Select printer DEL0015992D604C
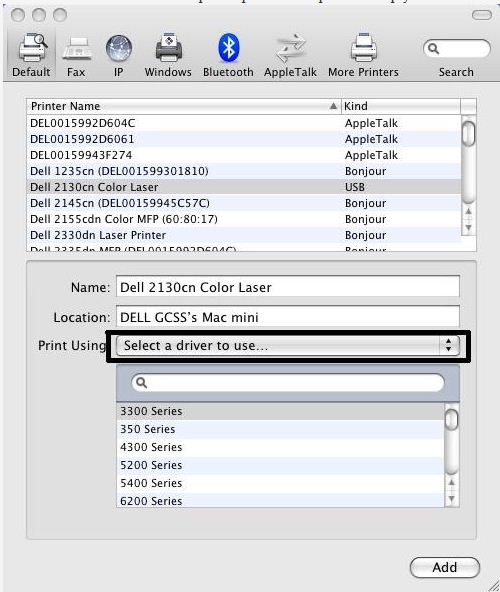The height and width of the screenshot is (592, 500). click(x=244, y=123)
